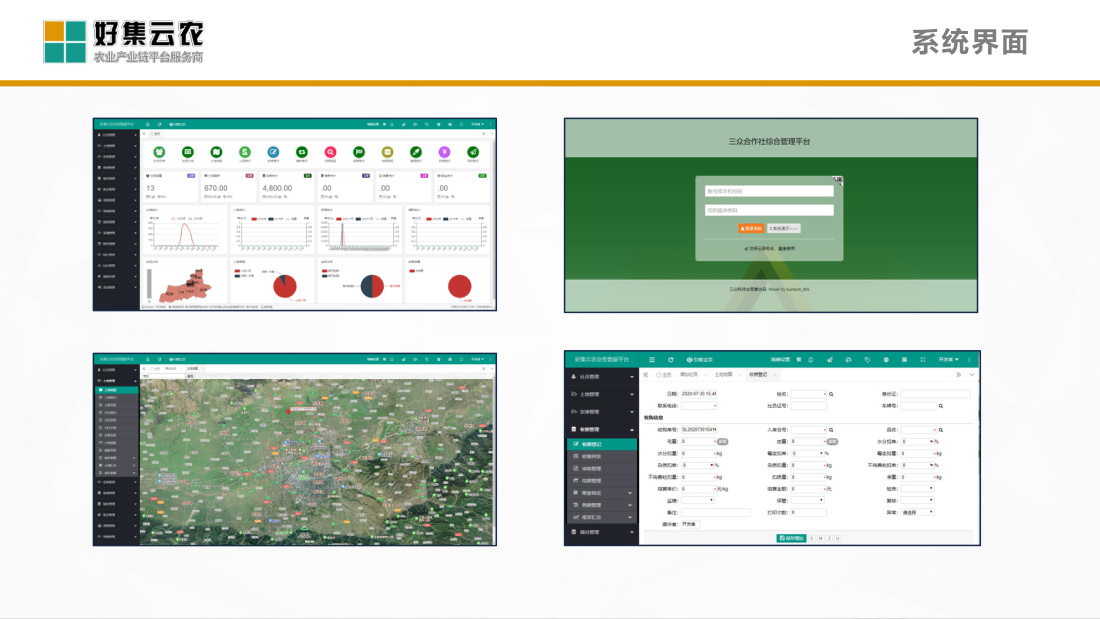
Task: Switch to the 增加社员 tab in form window
Action: pyautogui.click(x=689, y=375)
